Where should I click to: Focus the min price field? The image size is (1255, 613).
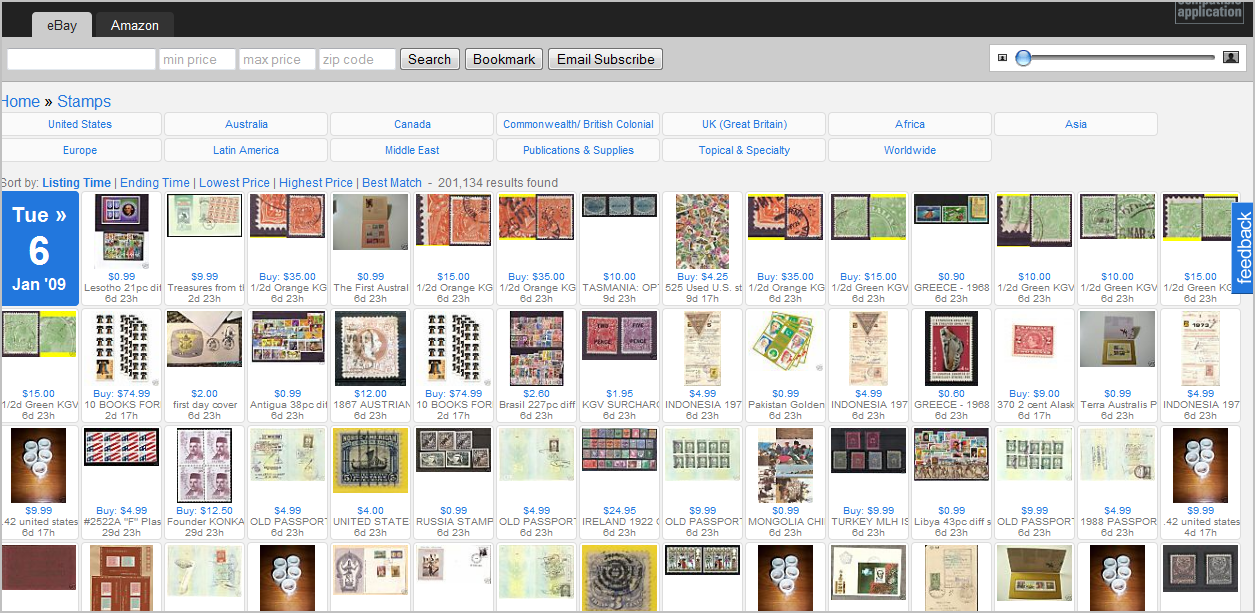click(197, 60)
